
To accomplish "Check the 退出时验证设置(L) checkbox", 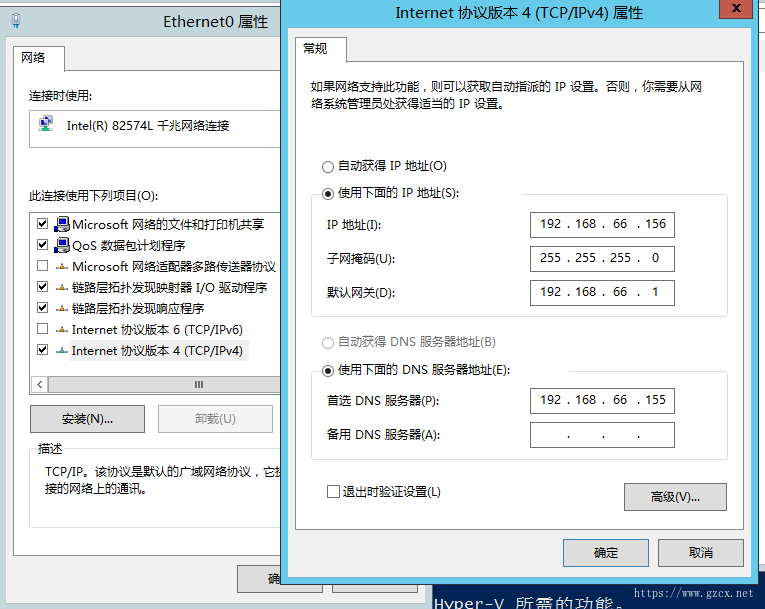I will click(x=333, y=491).
